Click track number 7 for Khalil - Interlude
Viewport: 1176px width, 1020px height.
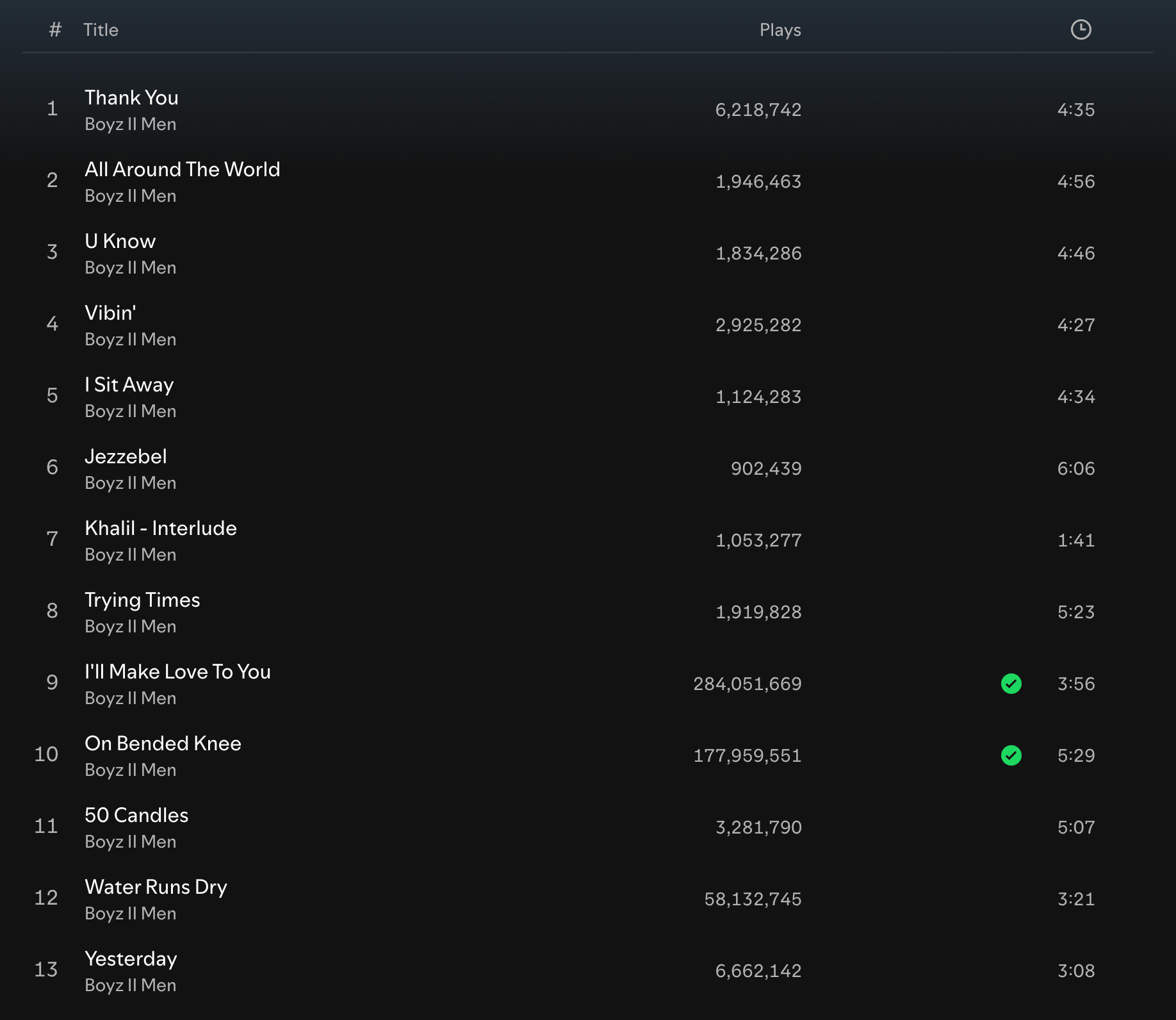pyautogui.click(x=53, y=539)
